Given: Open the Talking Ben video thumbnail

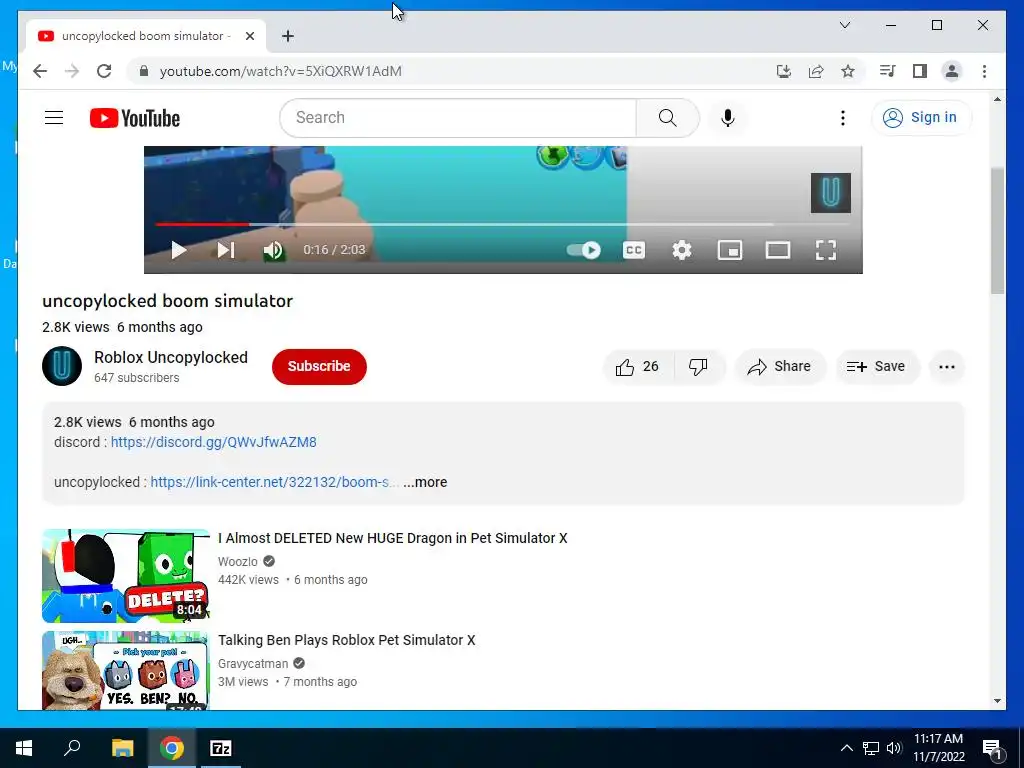Looking at the screenshot, I should click(x=125, y=670).
